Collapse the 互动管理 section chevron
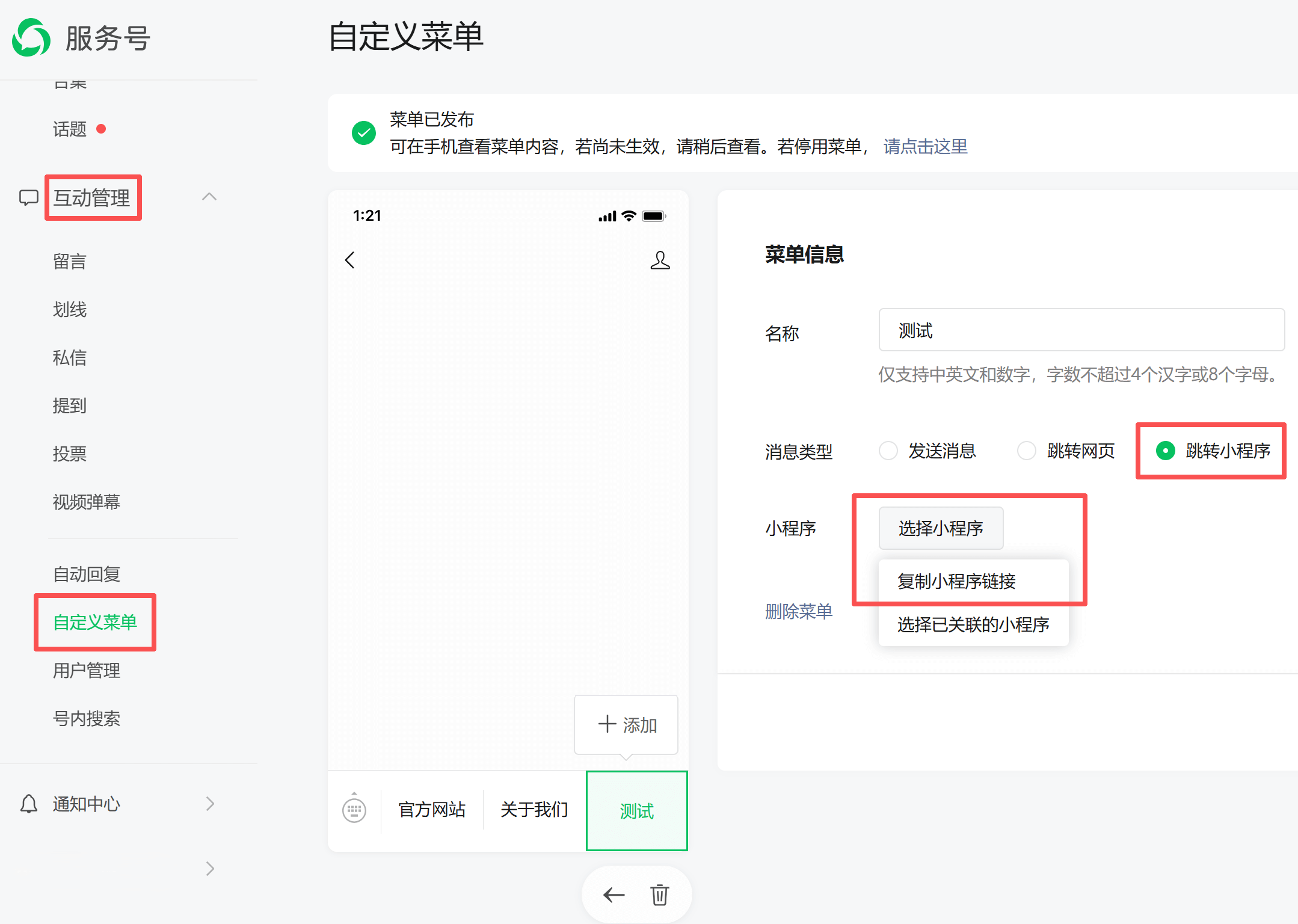 [x=209, y=197]
